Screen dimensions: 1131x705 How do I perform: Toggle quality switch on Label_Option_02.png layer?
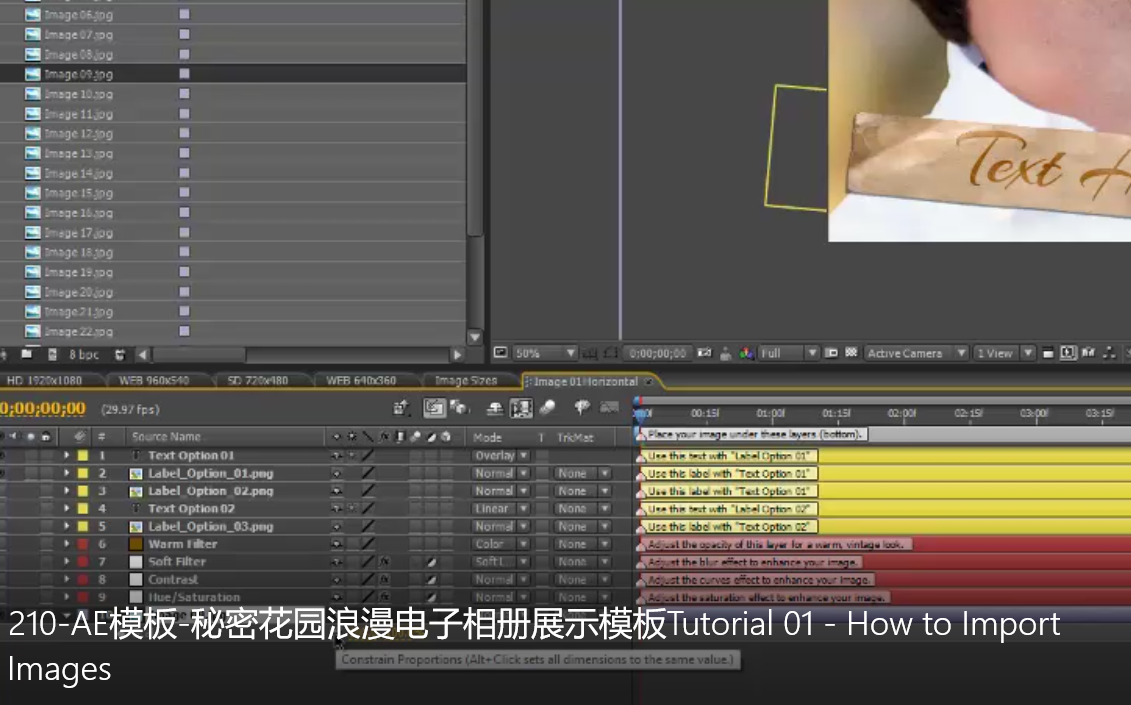368,491
